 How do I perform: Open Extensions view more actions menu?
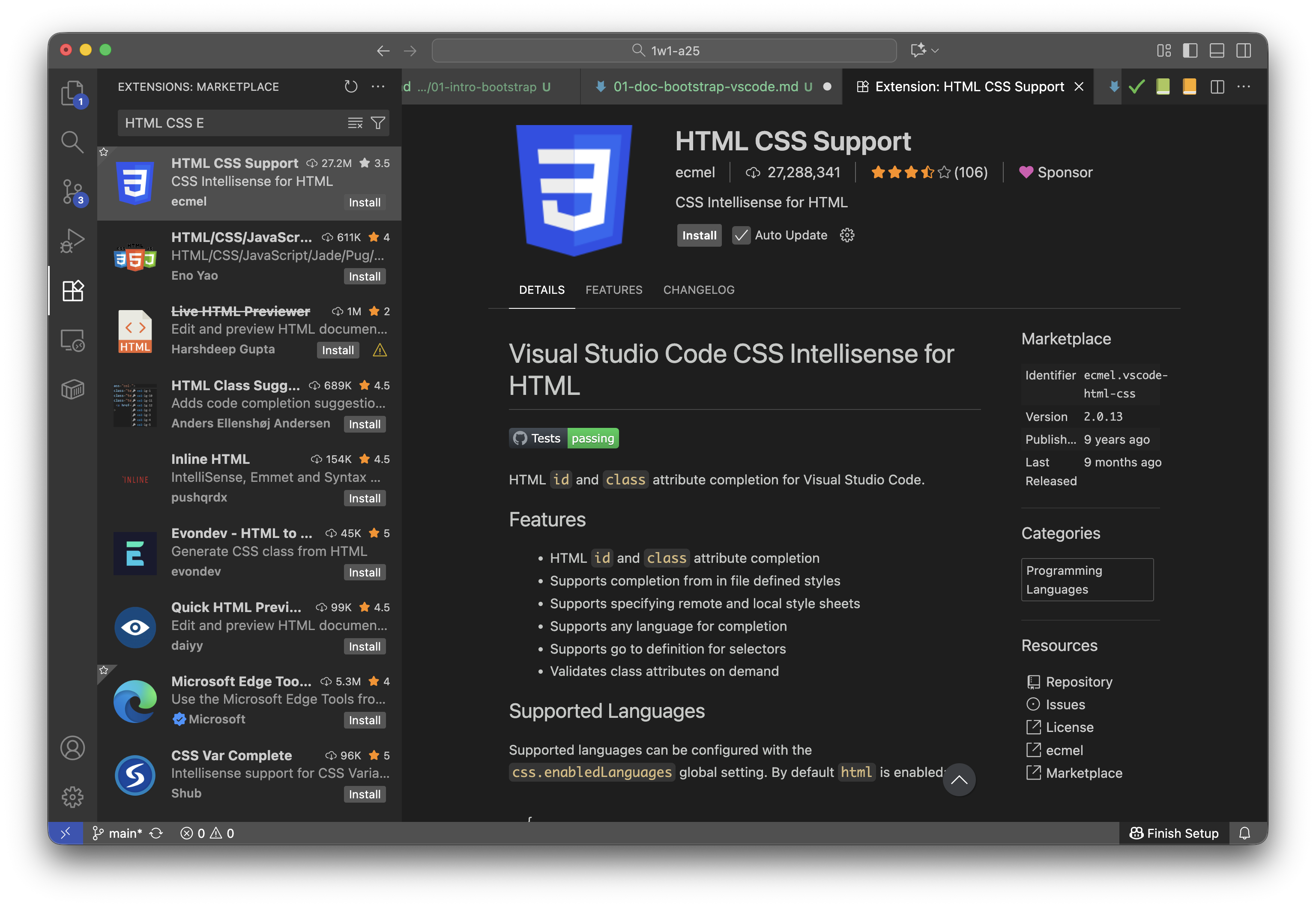coord(378,87)
